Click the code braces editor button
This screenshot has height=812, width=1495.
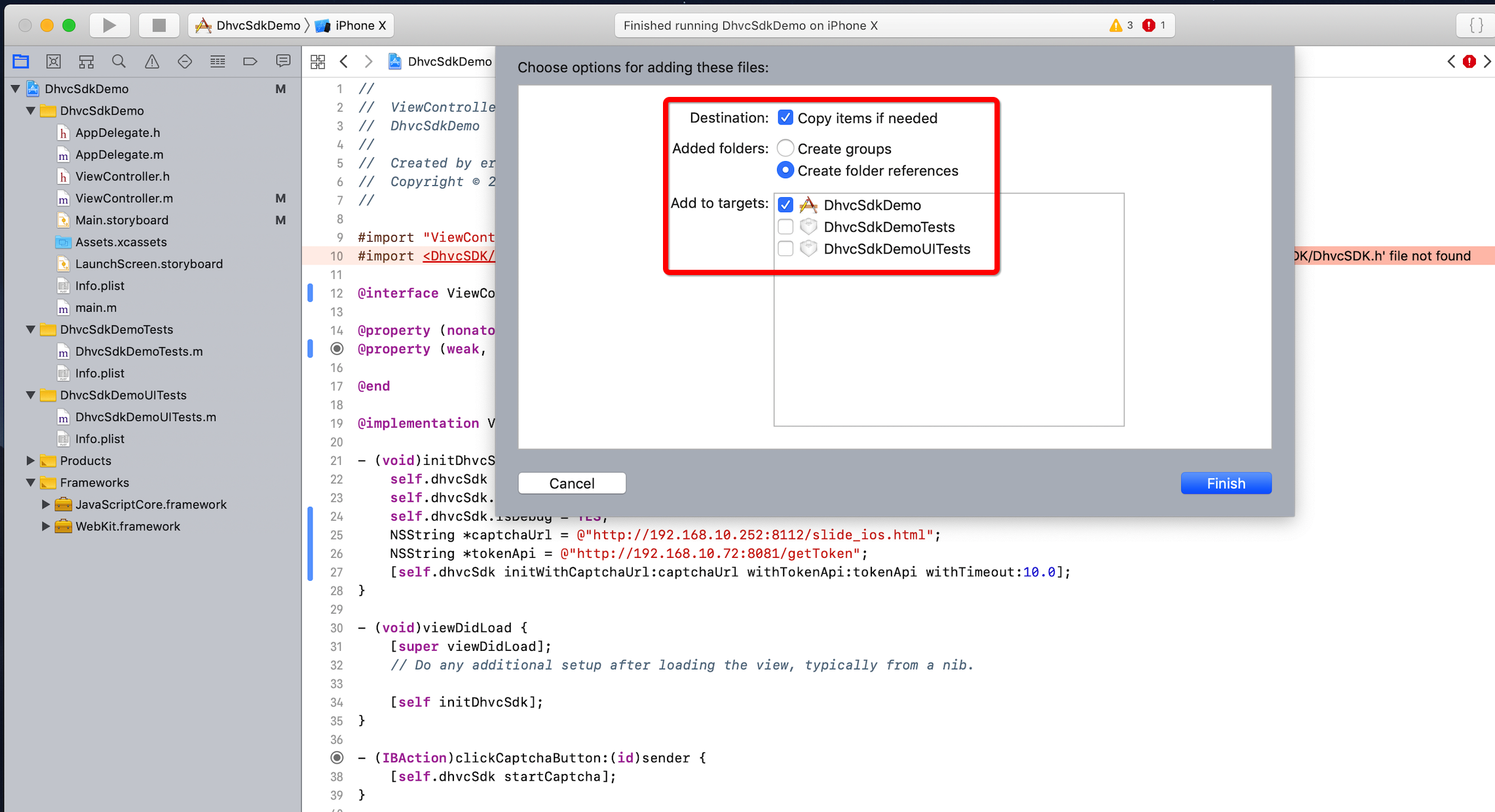pos(1476,26)
